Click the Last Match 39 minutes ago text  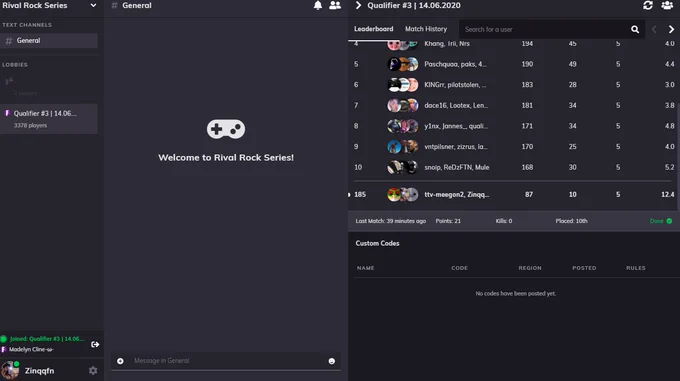pyautogui.click(x=391, y=221)
